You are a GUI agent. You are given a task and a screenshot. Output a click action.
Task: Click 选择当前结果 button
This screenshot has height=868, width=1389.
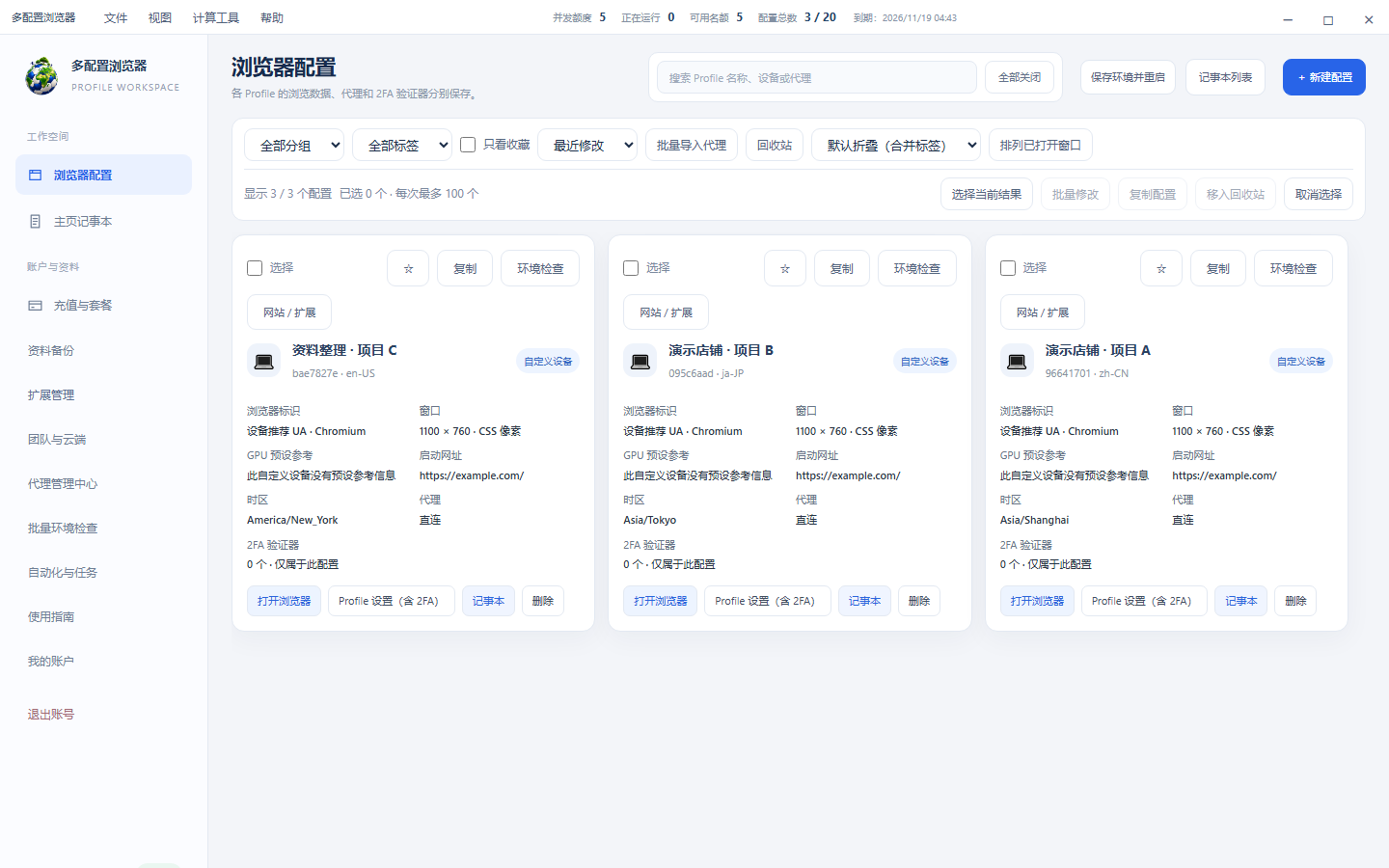pos(987,194)
